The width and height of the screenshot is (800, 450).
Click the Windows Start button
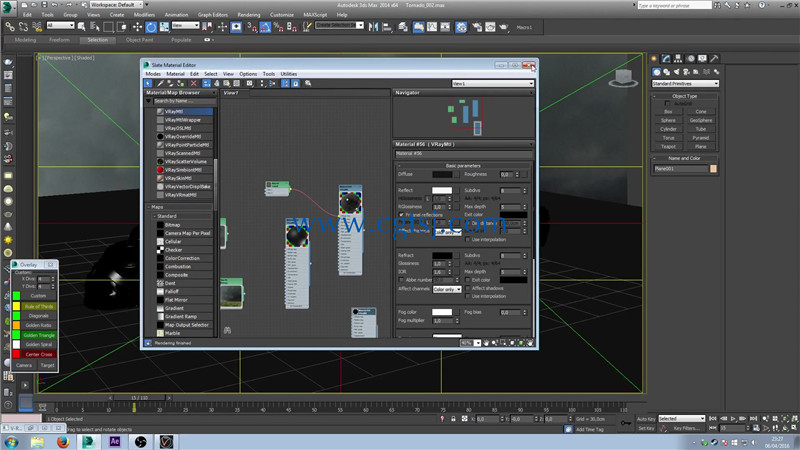11,441
